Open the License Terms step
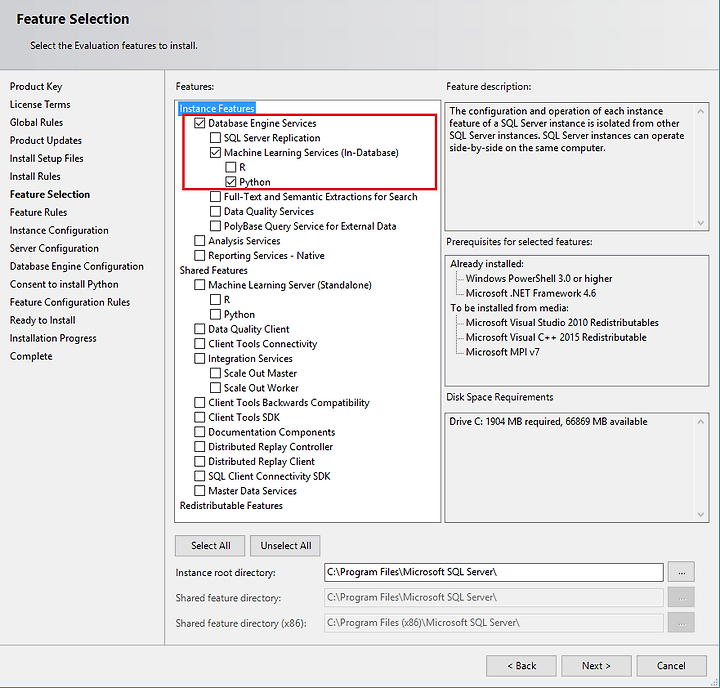The image size is (720, 688). (x=40, y=104)
